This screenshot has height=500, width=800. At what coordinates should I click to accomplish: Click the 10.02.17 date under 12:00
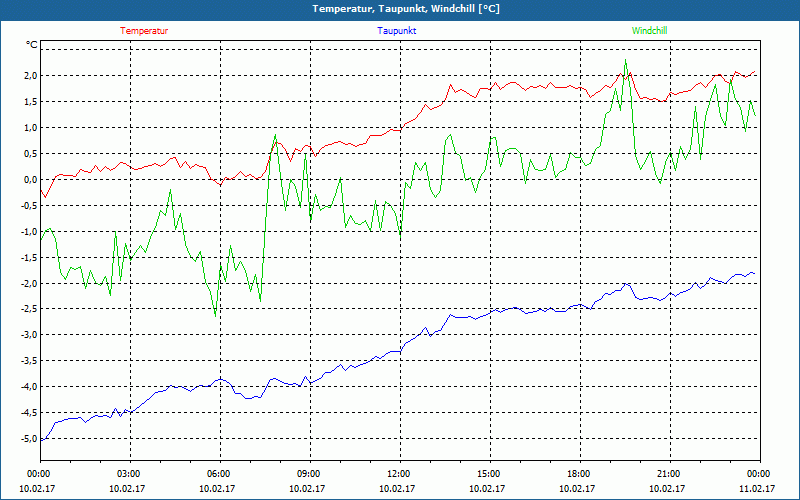pos(397,489)
